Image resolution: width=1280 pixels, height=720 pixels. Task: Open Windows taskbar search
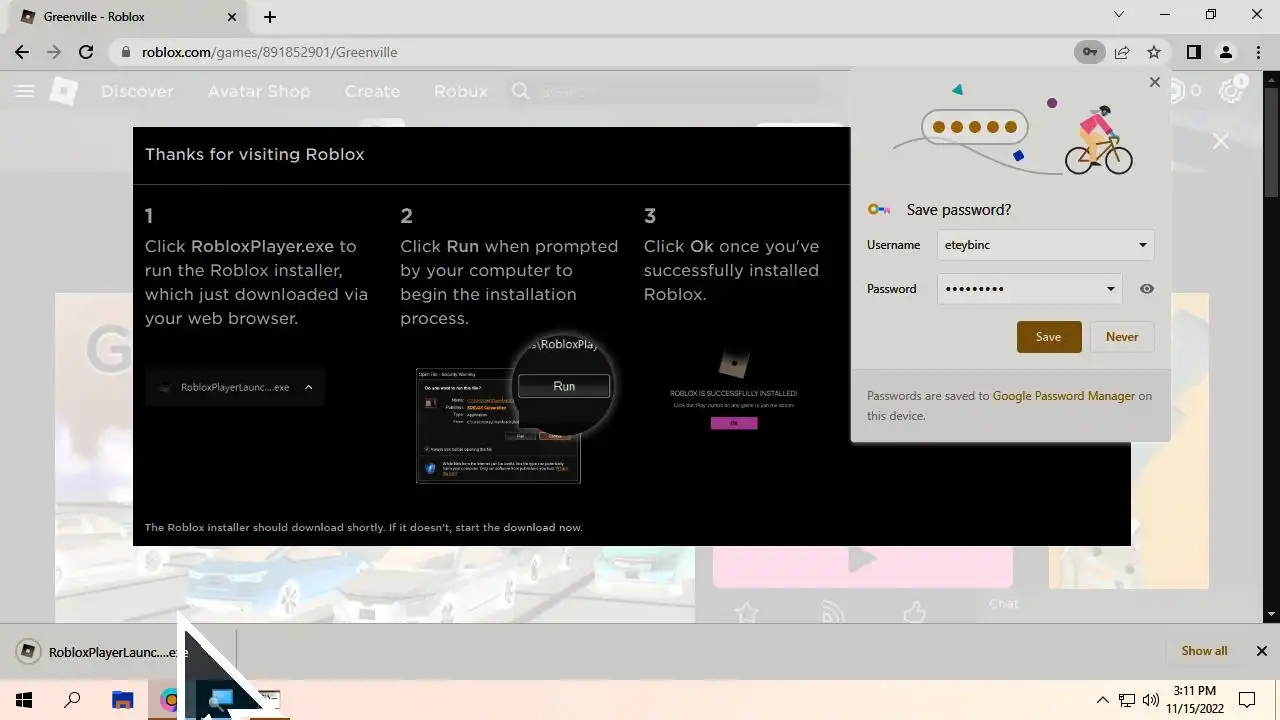[72, 700]
